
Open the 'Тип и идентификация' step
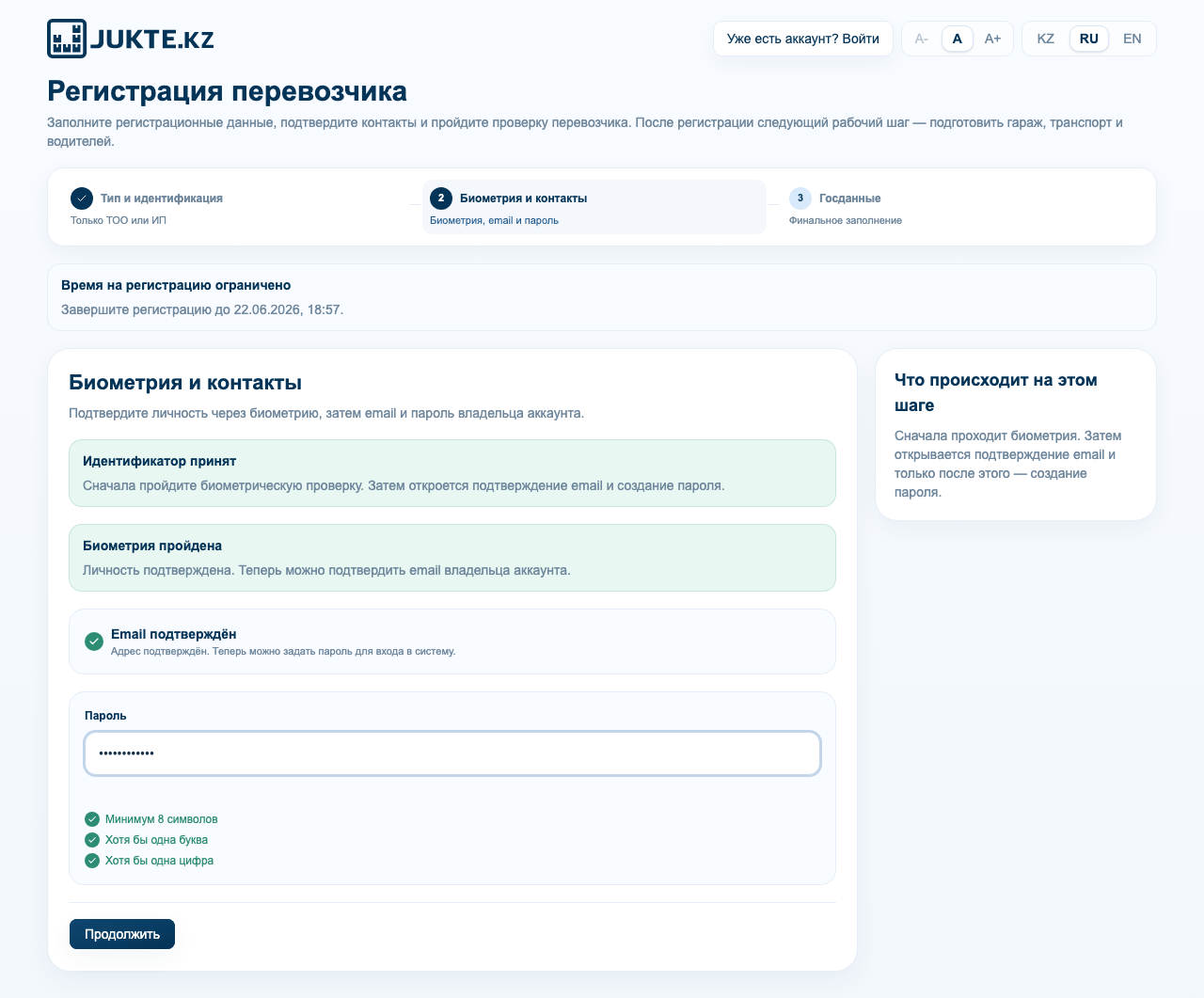coord(235,207)
